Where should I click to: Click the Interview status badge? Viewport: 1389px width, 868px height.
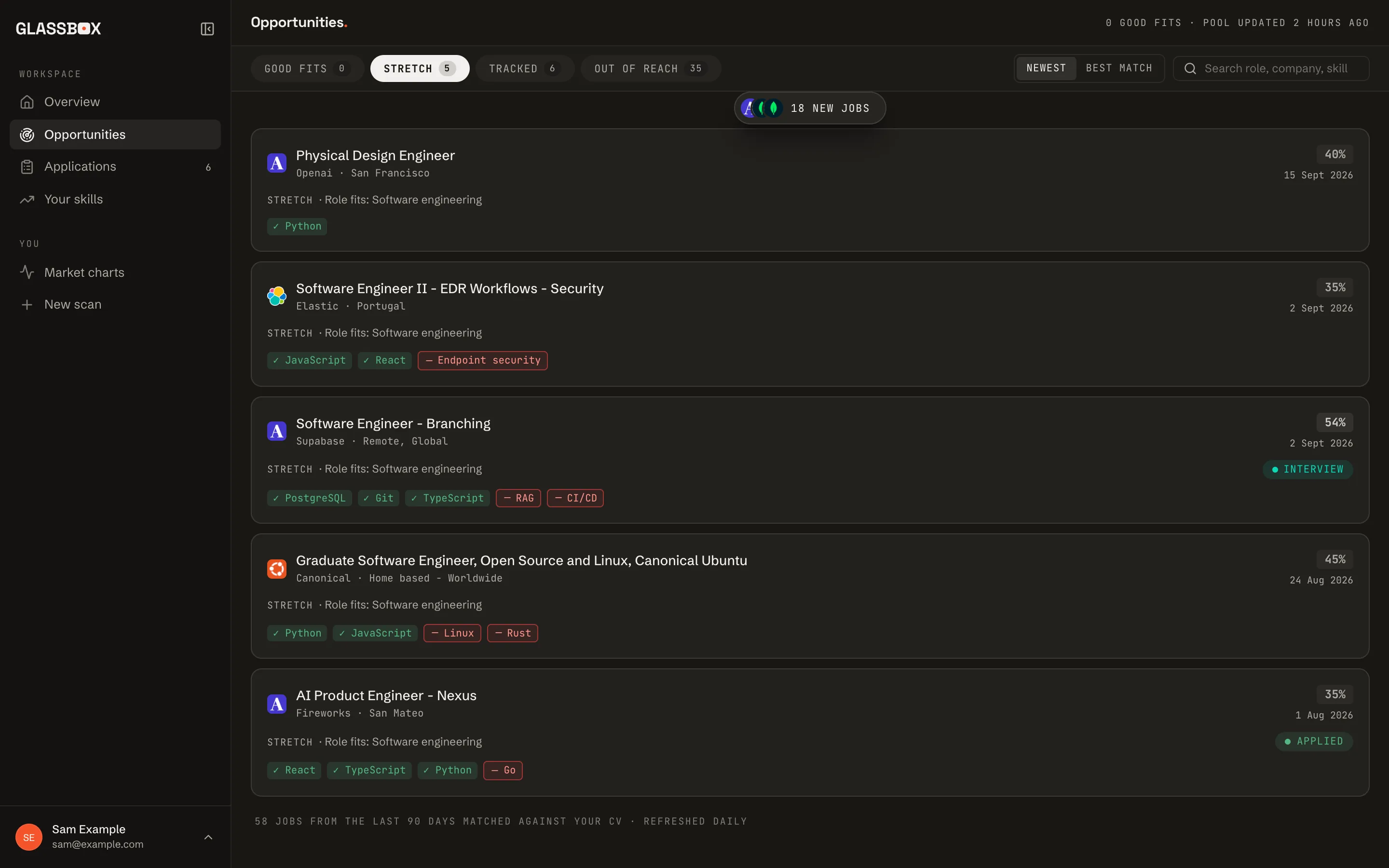pos(1307,469)
